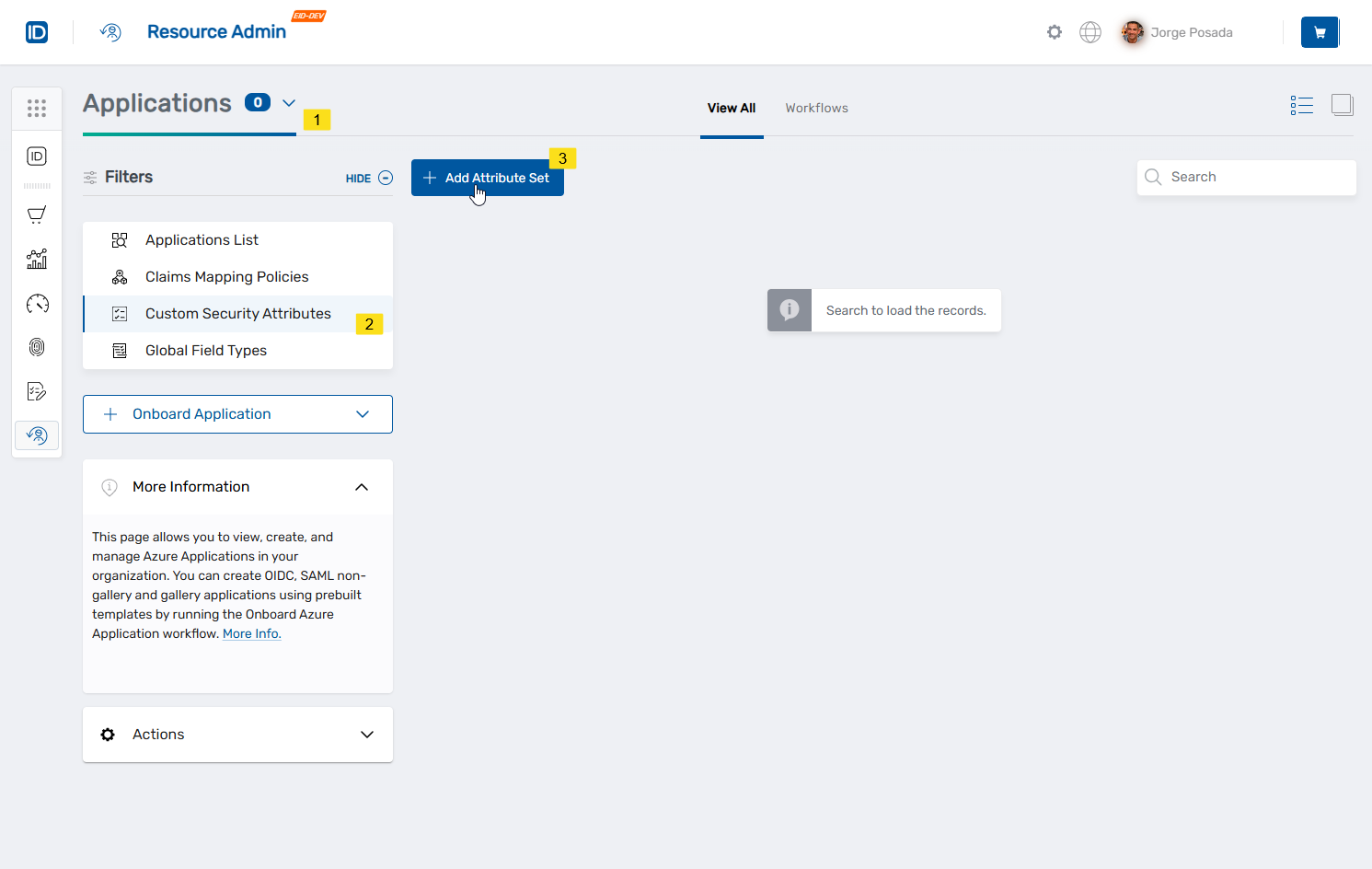
Task: Open the analytics chart sidebar icon
Action: tap(37, 259)
